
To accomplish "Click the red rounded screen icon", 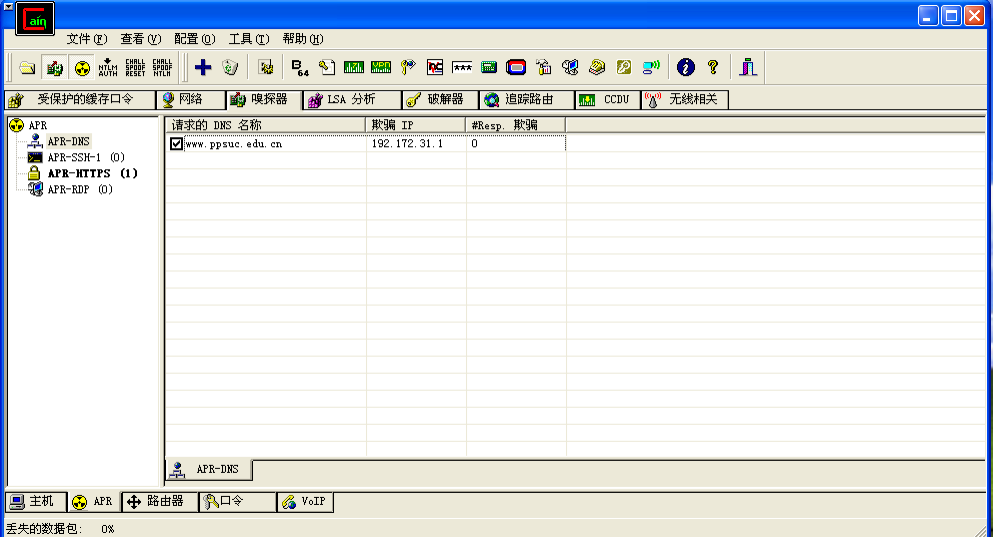I will 516,67.
